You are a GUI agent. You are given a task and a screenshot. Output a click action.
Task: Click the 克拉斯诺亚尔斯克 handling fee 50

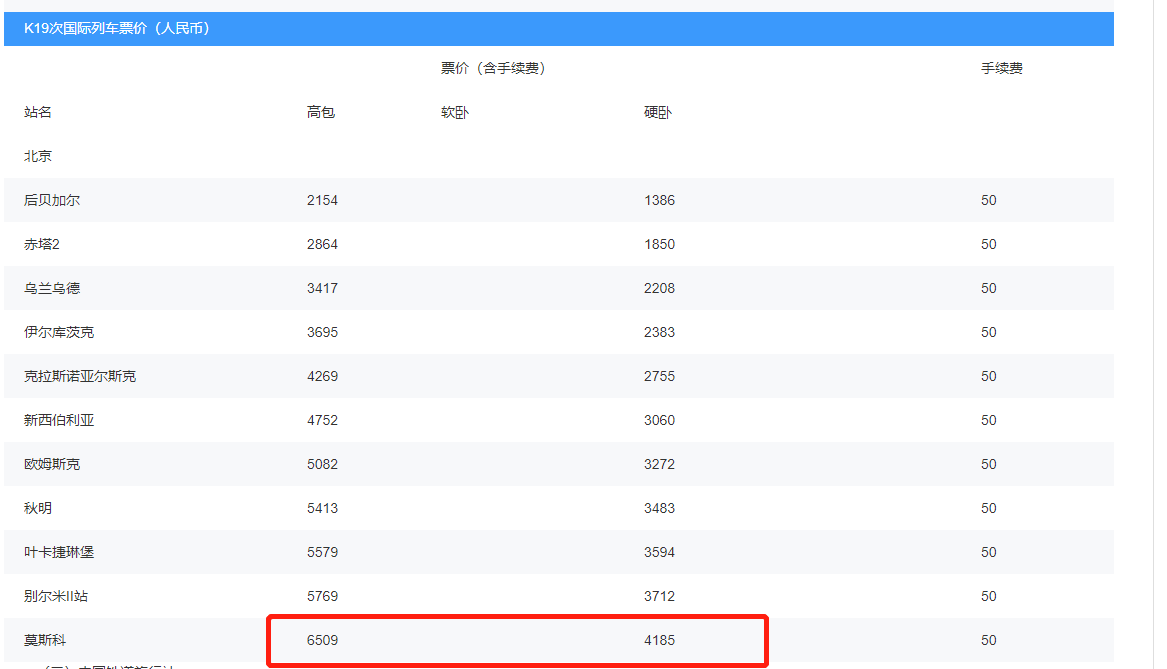(x=988, y=376)
